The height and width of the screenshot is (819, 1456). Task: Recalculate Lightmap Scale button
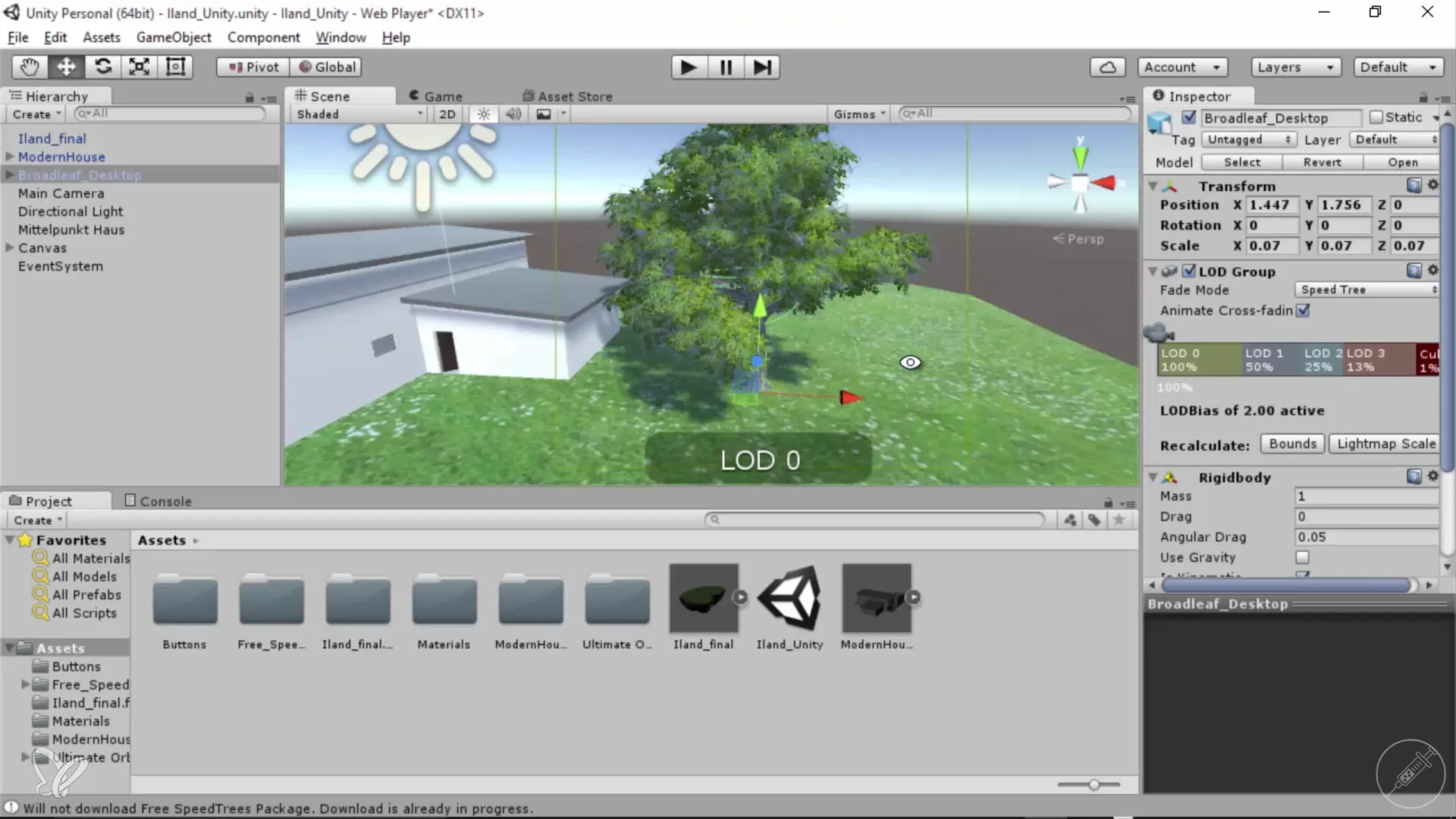1385,444
